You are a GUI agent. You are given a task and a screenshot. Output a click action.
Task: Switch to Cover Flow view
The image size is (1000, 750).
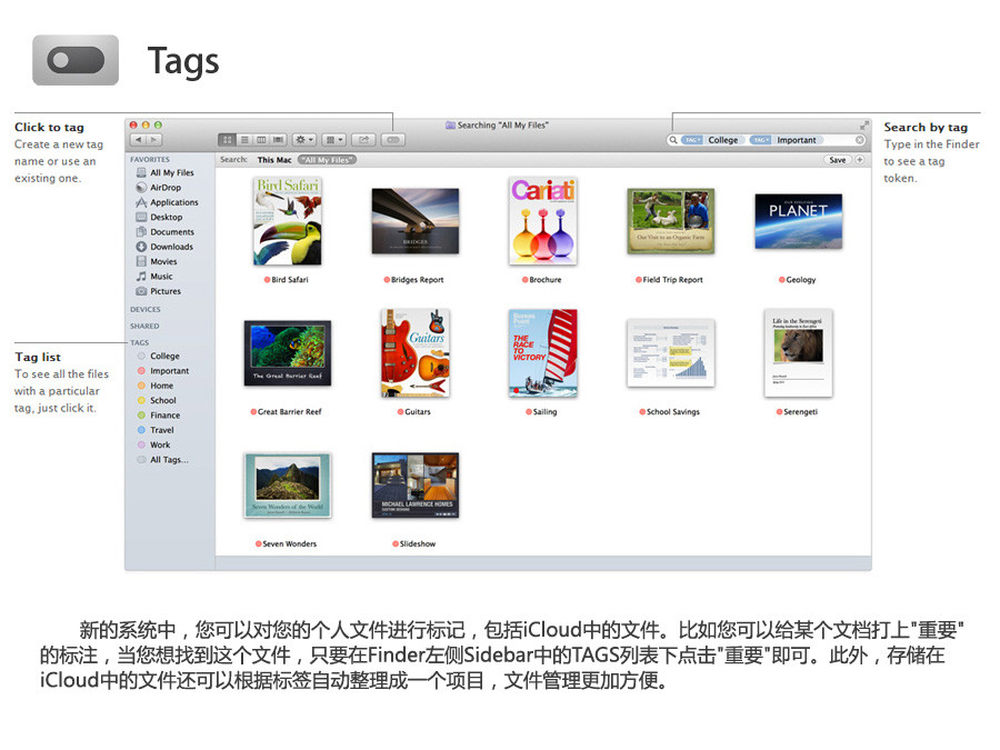pos(279,140)
